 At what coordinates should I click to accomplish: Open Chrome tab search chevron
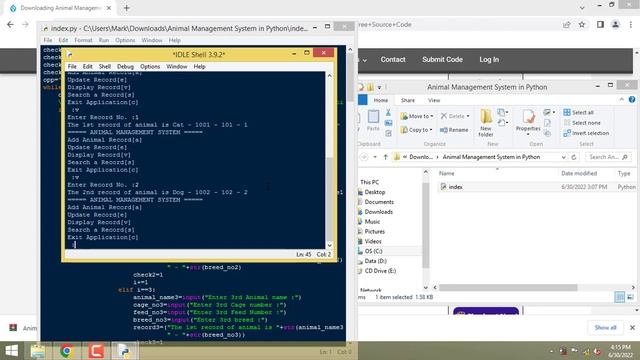pos(582,7)
